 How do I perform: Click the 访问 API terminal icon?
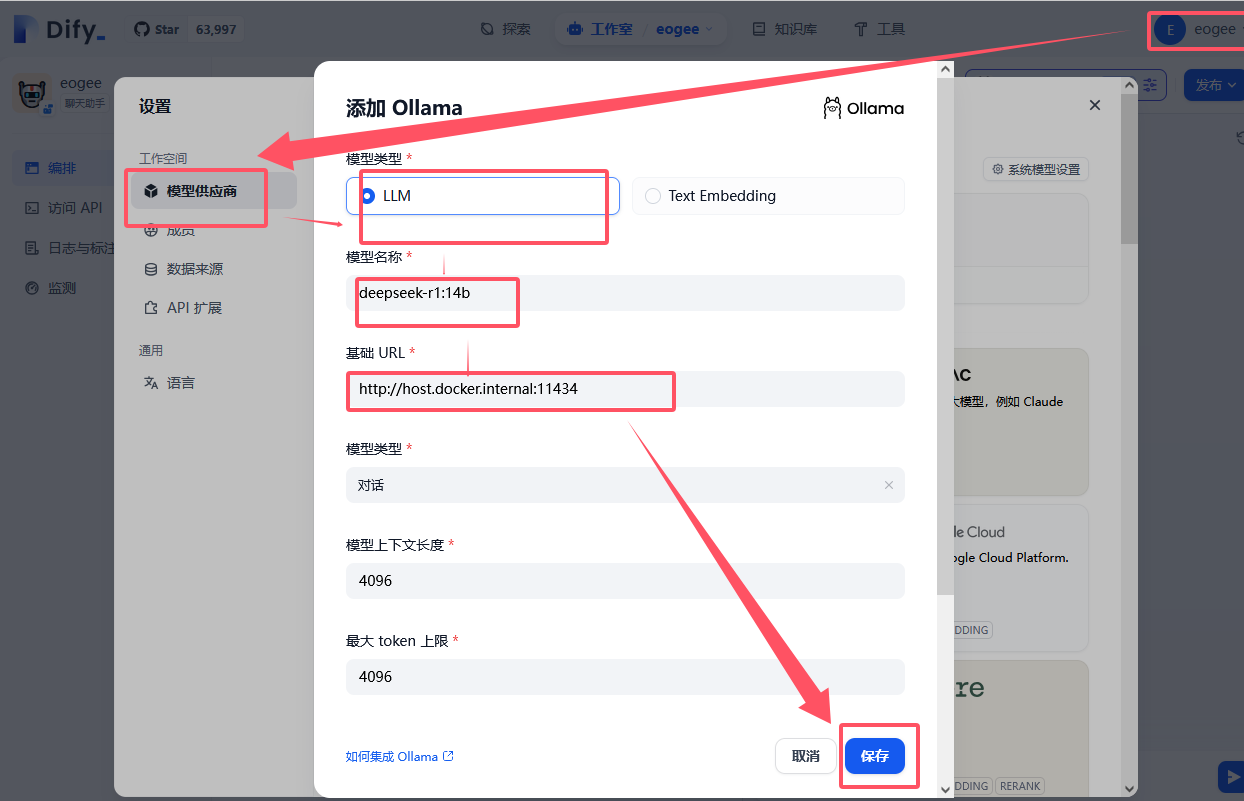pyautogui.click(x=32, y=208)
